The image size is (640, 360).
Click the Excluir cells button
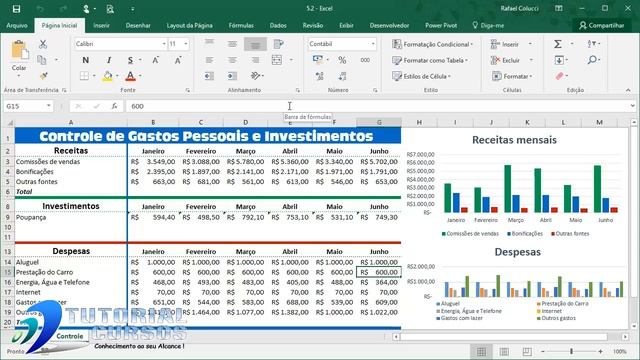pos(505,60)
